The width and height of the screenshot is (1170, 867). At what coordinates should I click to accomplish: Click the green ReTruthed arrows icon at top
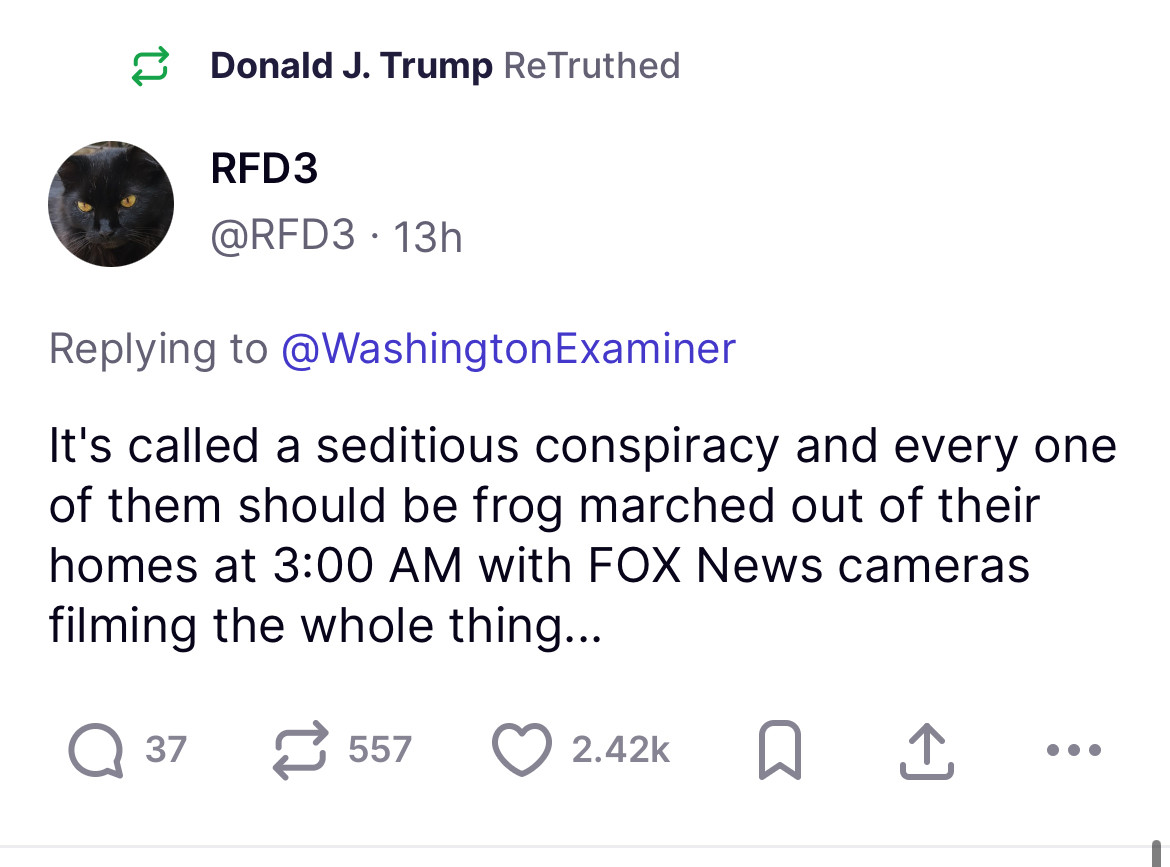point(150,67)
